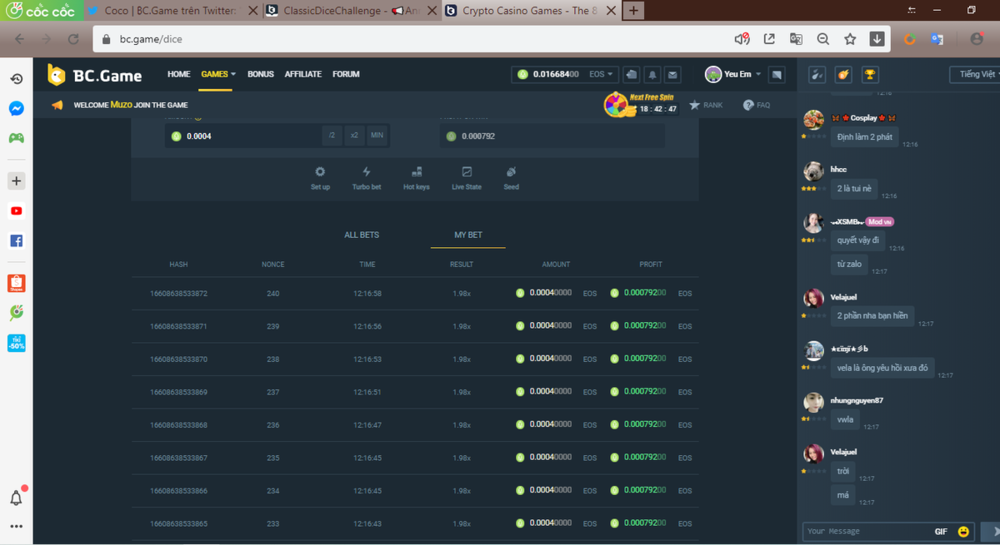Click the x2 double amount button
The image size is (1000, 545).
pyautogui.click(x=354, y=136)
